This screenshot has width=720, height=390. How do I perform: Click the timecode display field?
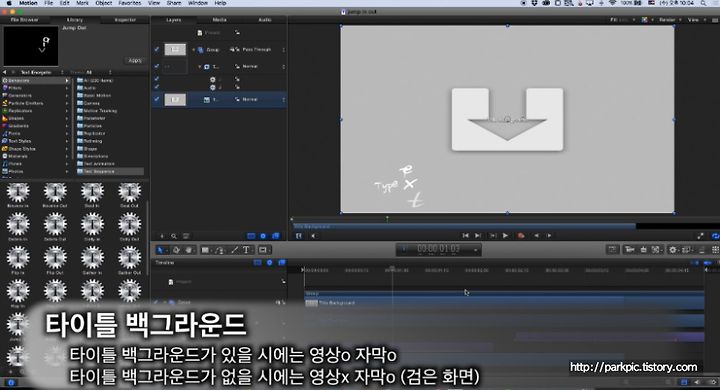tap(439, 250)
